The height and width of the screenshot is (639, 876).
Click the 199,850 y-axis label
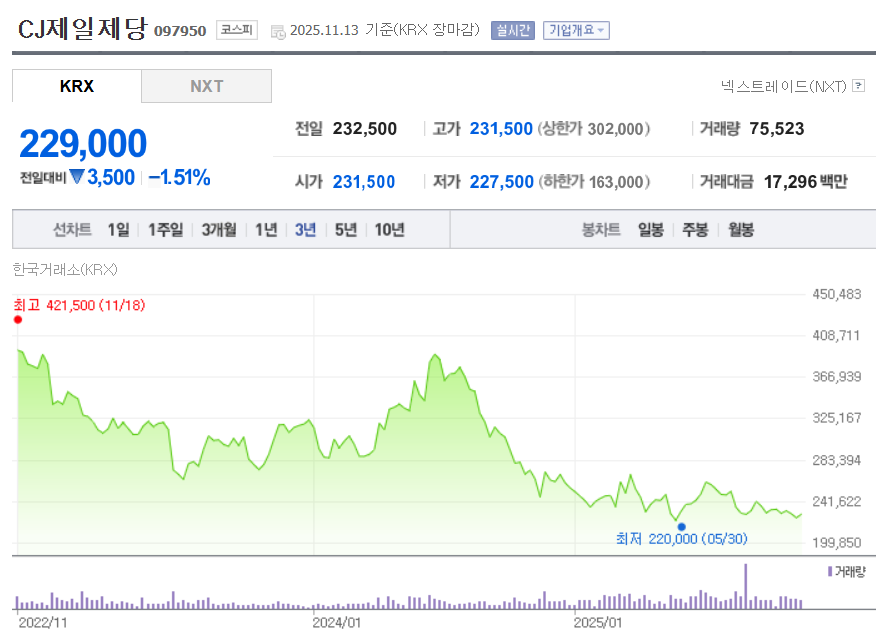pyautogui.click(x=837, y=542)
